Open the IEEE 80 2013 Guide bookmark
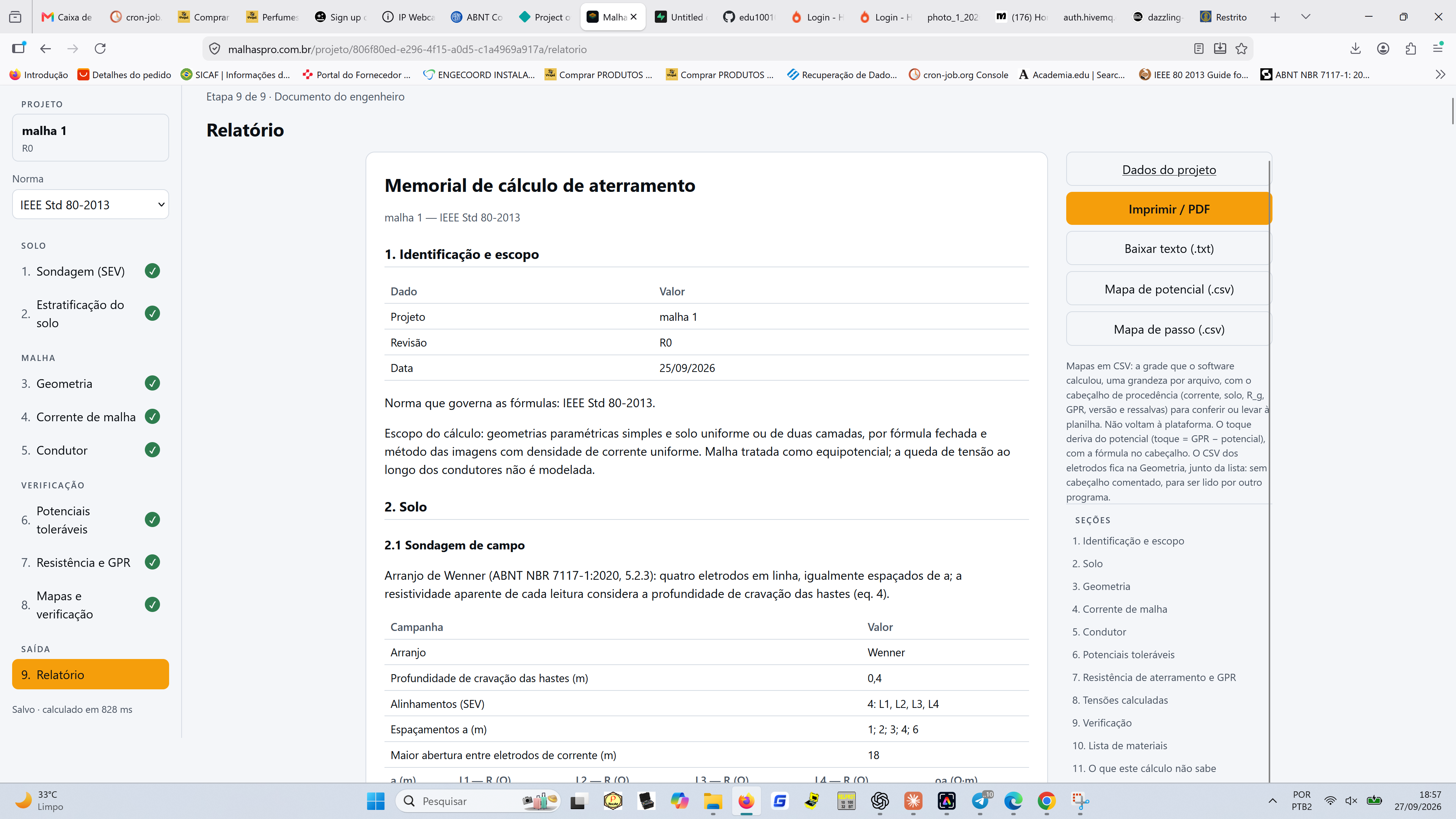 [1193, 75]
